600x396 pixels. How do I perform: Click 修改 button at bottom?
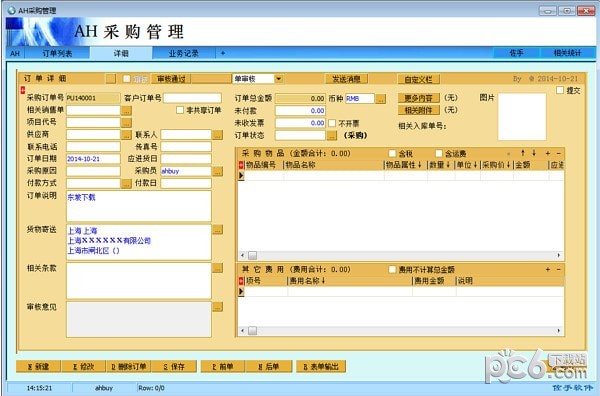point(83,366)
